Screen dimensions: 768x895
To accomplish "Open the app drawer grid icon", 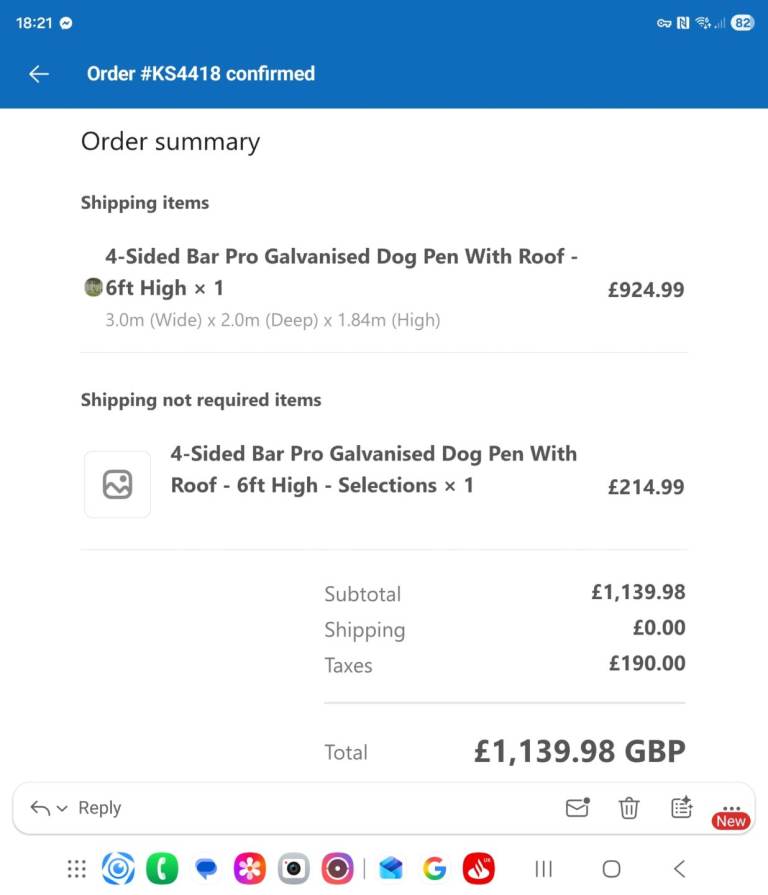I will point(77,868).
